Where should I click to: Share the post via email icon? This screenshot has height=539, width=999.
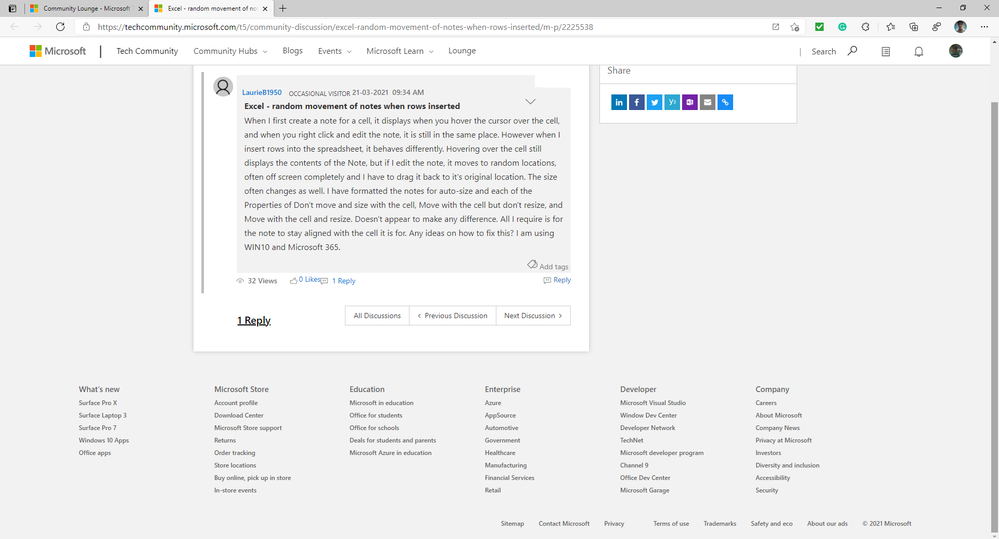click(707, 102)
